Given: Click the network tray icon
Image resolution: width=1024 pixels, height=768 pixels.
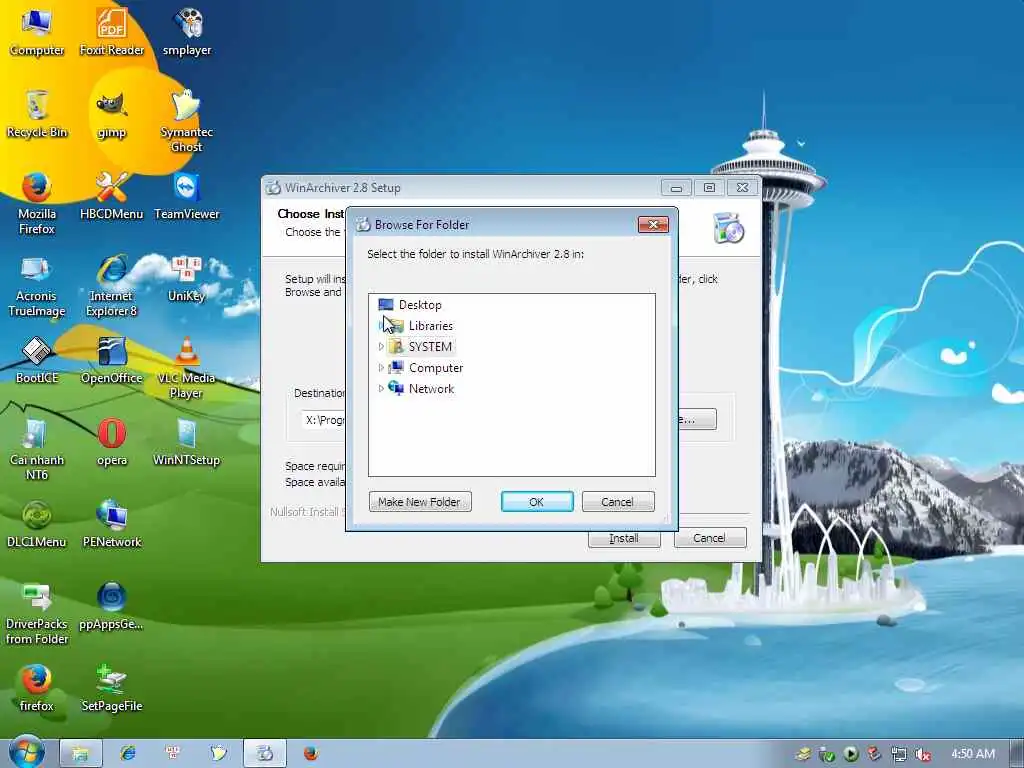Looking at the screenshot, I should [899, 754].
